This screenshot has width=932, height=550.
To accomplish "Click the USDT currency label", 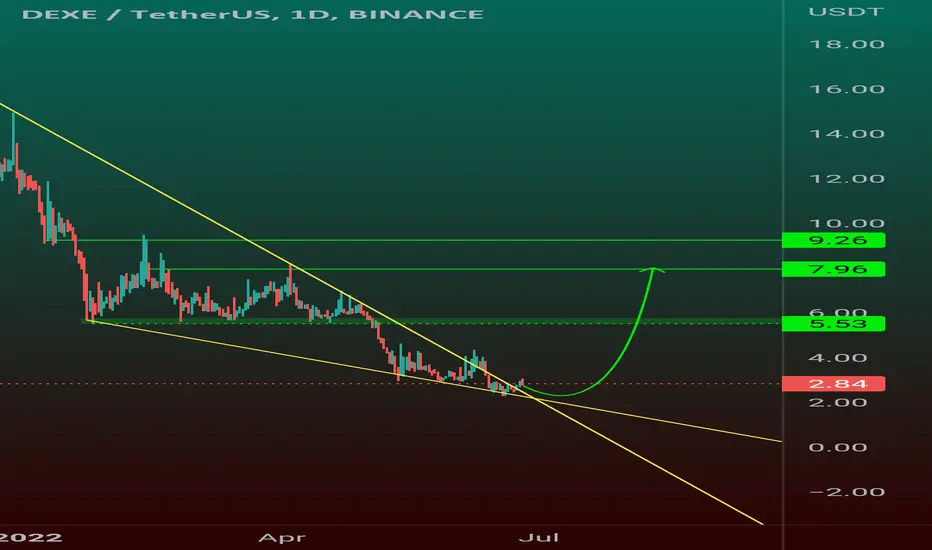I will (846, 11).
